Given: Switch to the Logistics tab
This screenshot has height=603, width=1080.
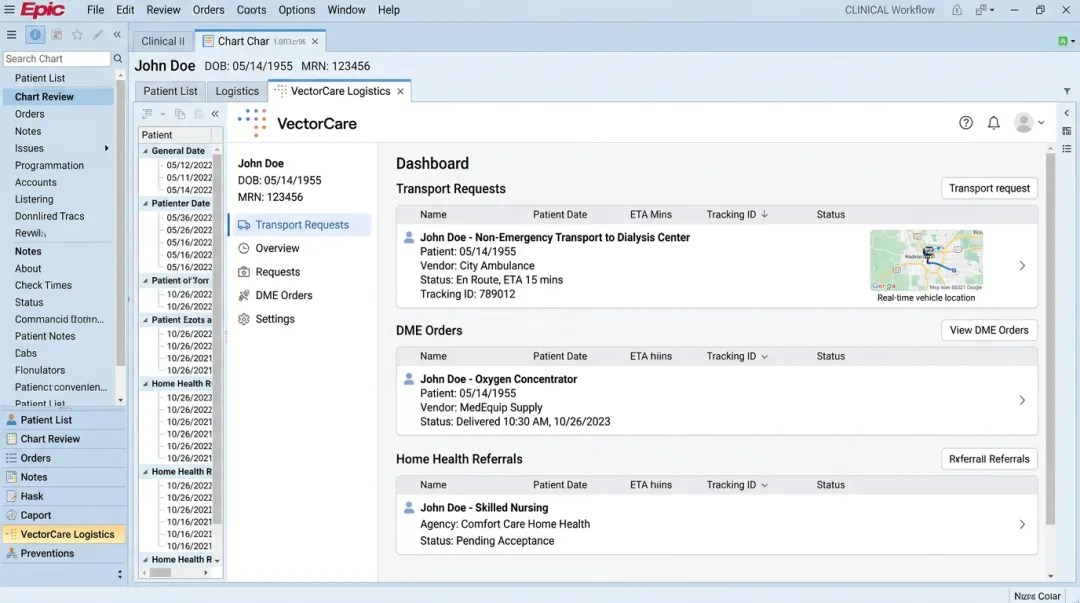Looking at the screenshot, I should (237, 91).
